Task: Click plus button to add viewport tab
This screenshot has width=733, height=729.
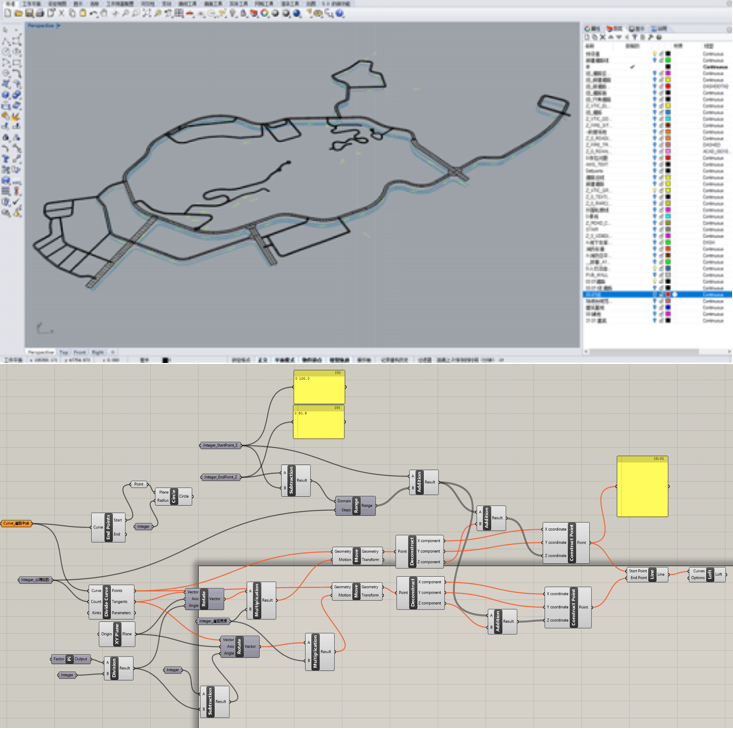Action: click(x=113, y=352)
